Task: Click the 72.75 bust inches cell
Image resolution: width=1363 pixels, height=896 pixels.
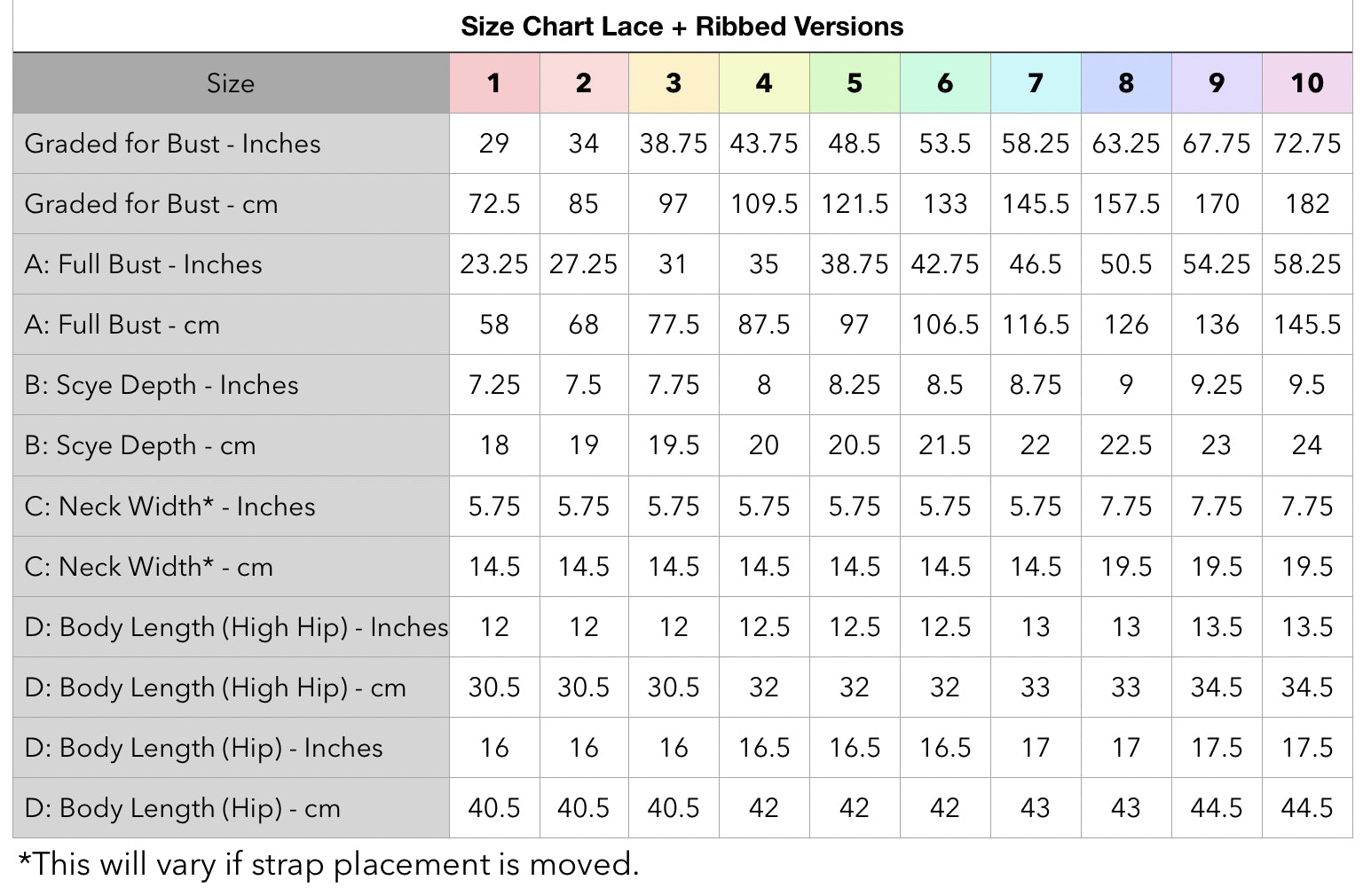Action: [x=1307, y=144]
